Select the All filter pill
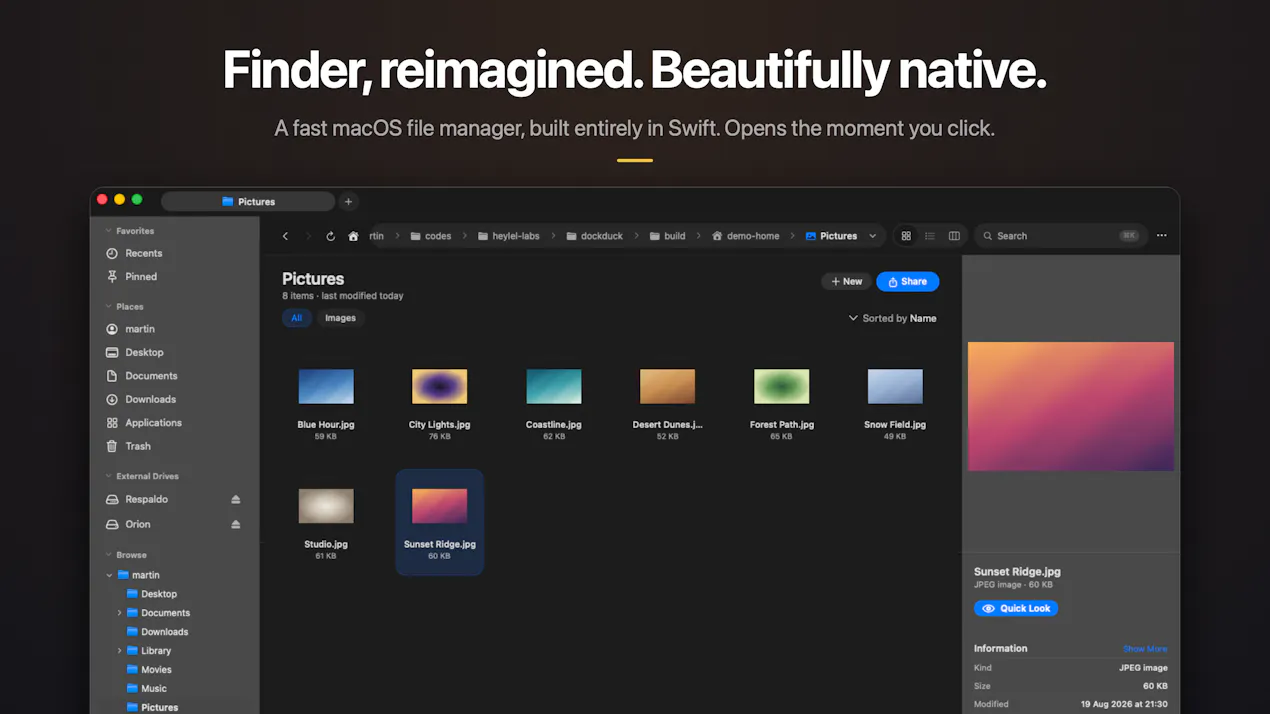1270x714 pixels. tap(297, 318)
